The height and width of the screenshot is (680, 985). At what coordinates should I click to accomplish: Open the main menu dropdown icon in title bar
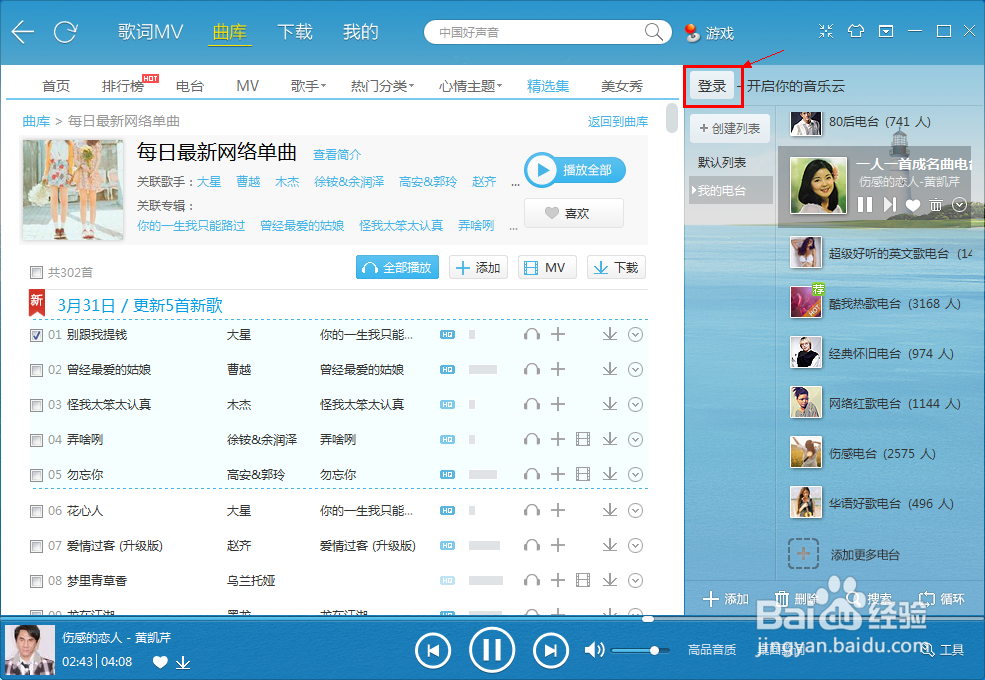click(x=886, y=31)
